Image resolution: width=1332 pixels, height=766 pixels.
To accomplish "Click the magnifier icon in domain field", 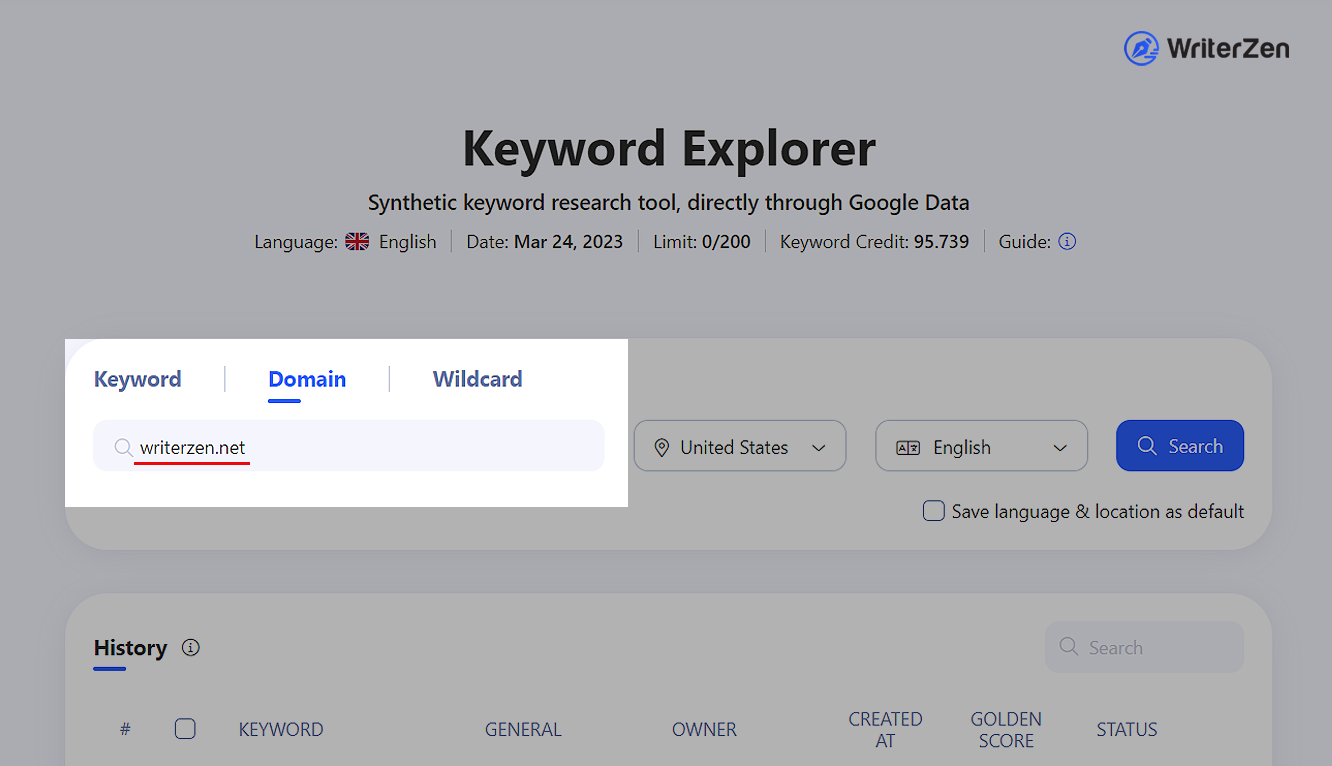I will tap(123, 448).
